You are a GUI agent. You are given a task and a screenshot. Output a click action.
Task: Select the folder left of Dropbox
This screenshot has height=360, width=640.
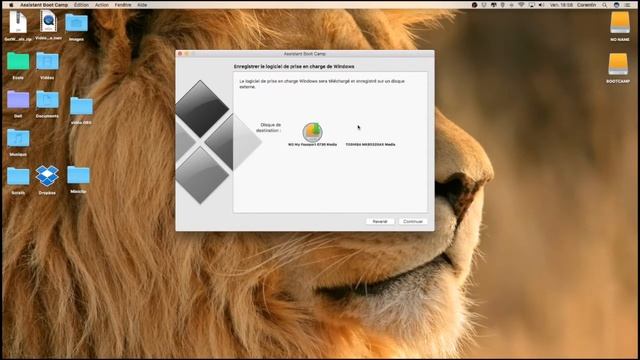click(x=18, y=176)
